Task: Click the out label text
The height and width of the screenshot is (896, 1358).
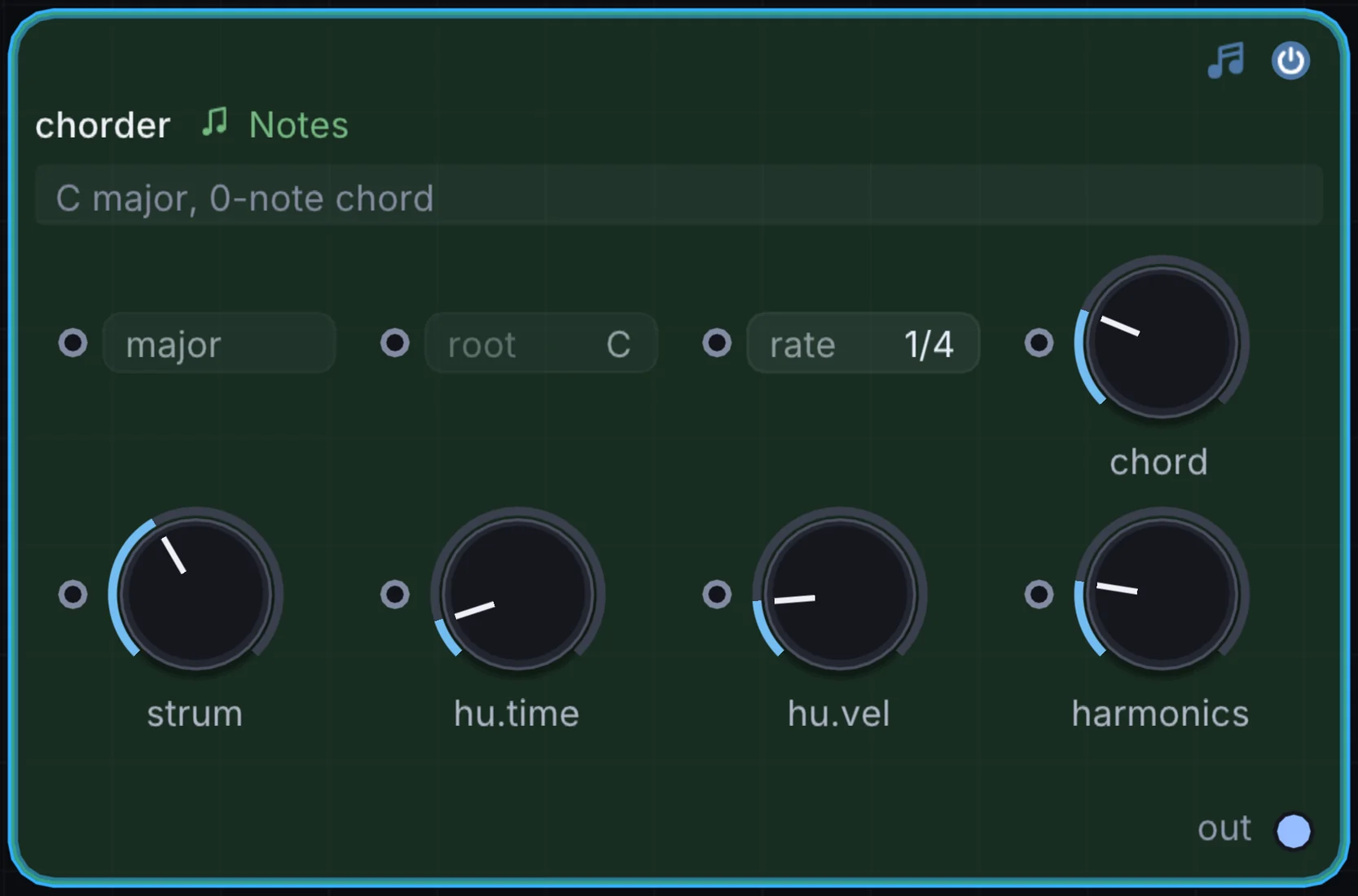Action: tap(1224, 828)
